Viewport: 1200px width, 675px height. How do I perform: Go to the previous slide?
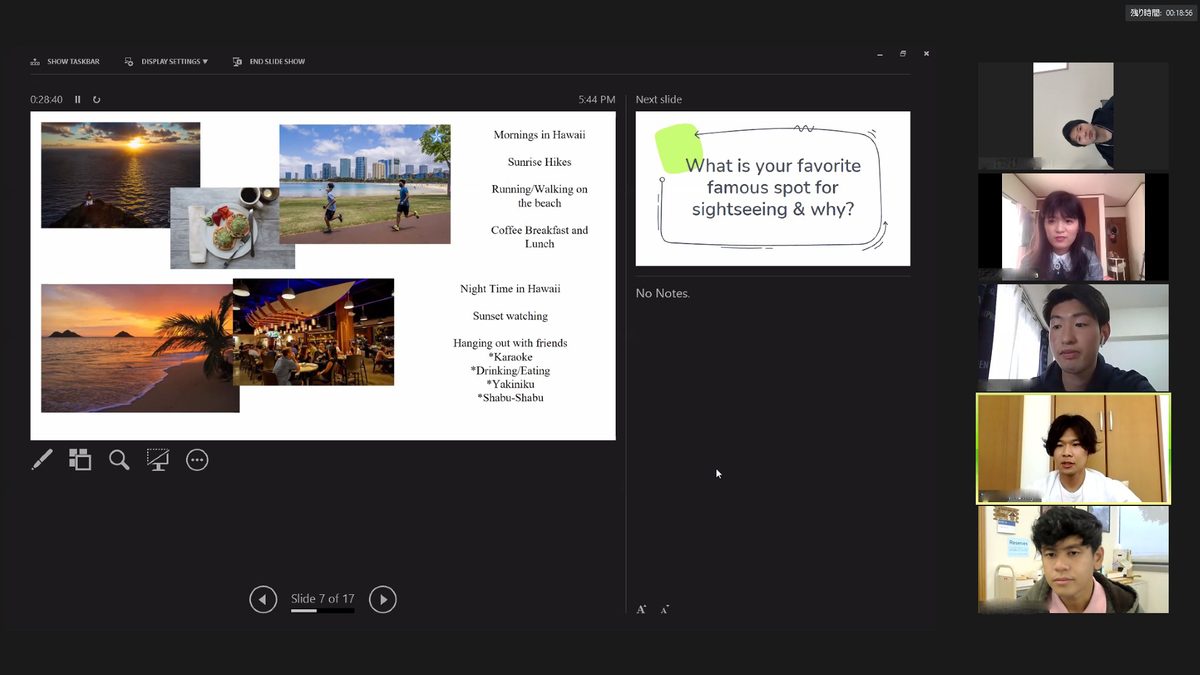point(263,599)
